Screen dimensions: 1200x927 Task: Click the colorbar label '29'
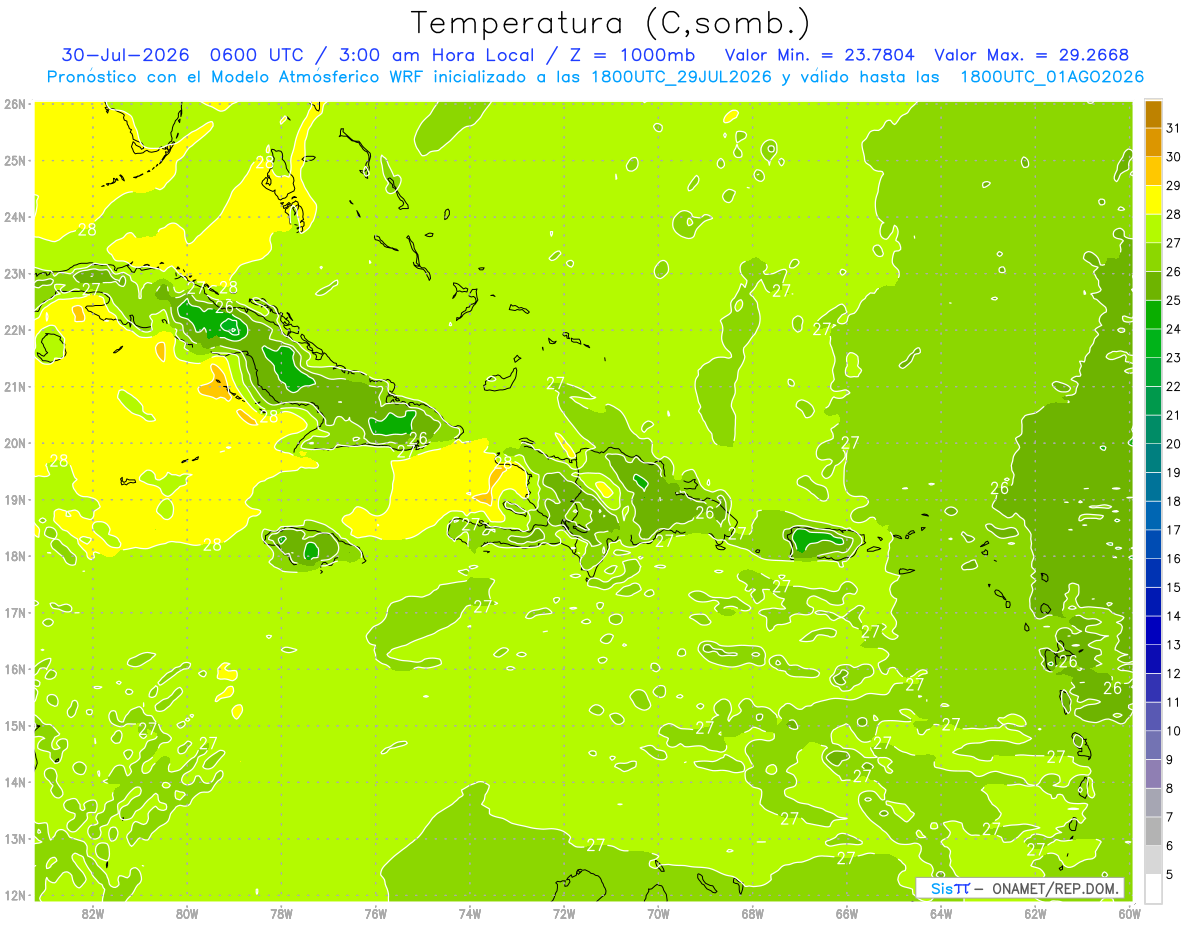[1173, 186]
